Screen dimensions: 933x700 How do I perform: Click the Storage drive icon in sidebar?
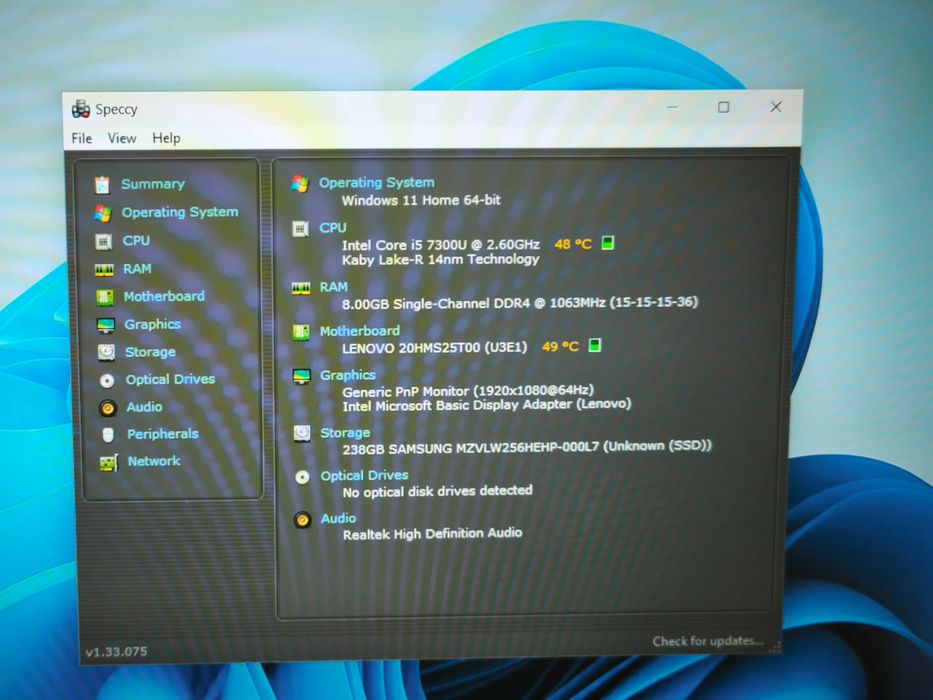(x=106, y=352)
